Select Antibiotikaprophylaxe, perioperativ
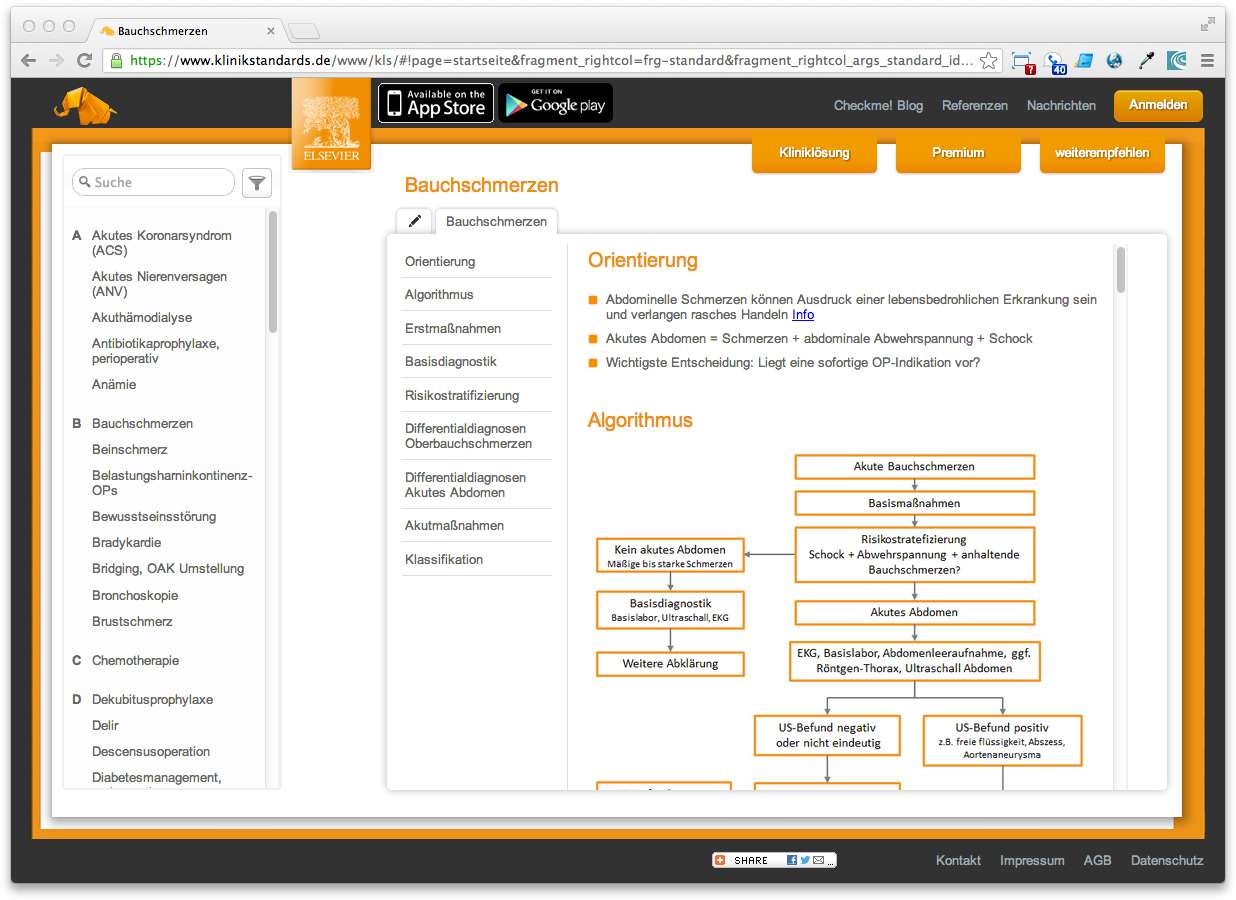The width and height of the screenshot is (1236, 900). 156,351
